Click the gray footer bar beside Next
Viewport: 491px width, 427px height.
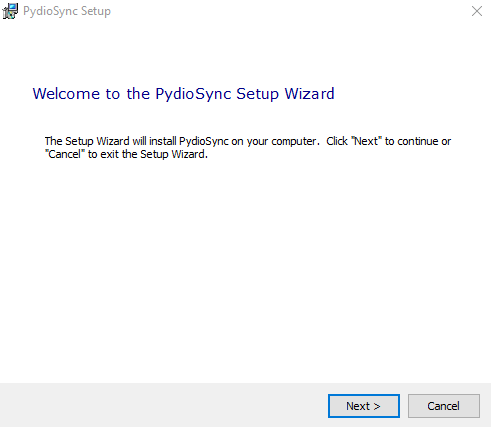[x=163, y=405]
